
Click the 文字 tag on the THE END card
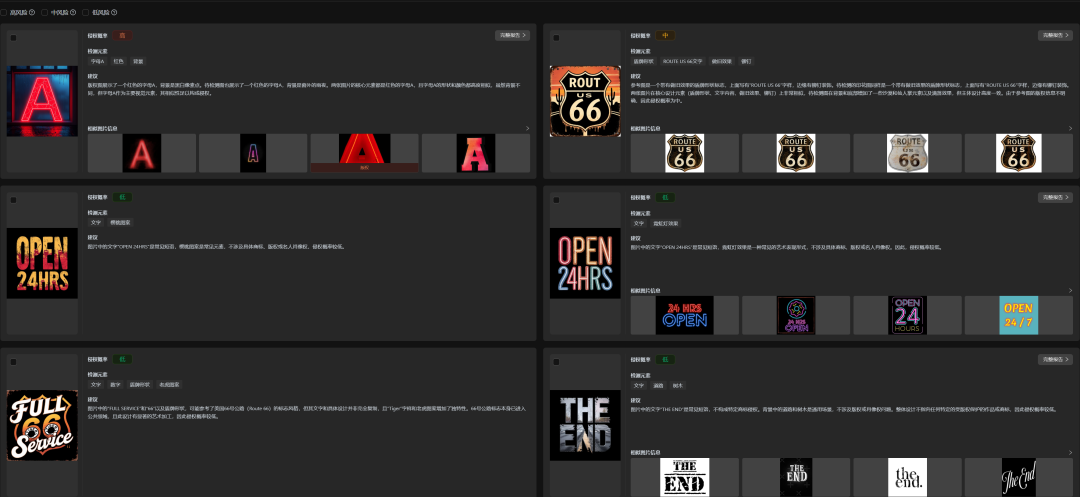[x=638, y=385]
